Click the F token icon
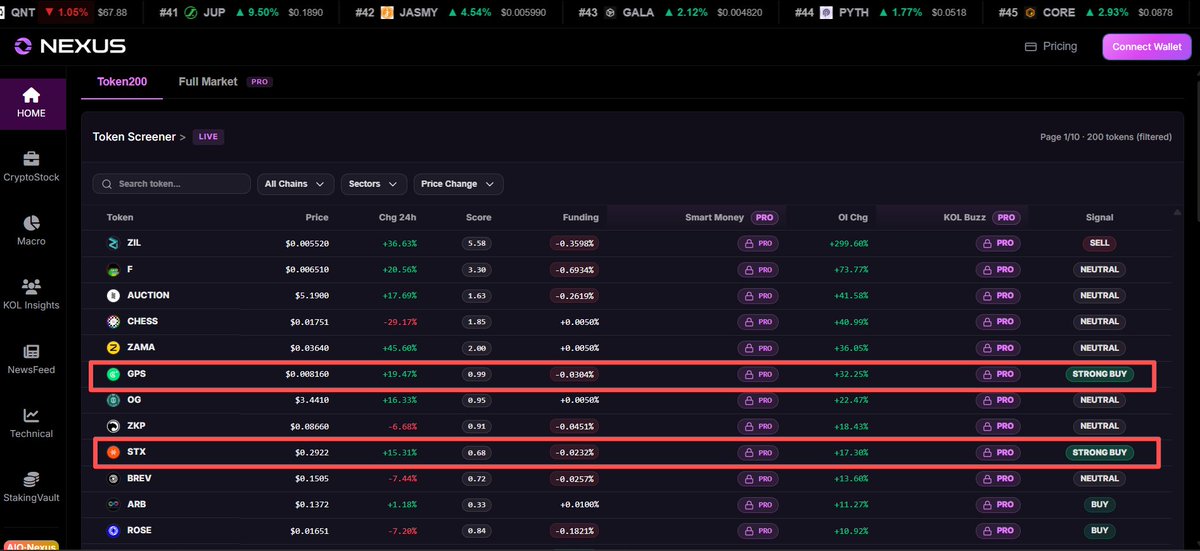Viewport: 1200px width, 551px height. click(x=113, y=270)
